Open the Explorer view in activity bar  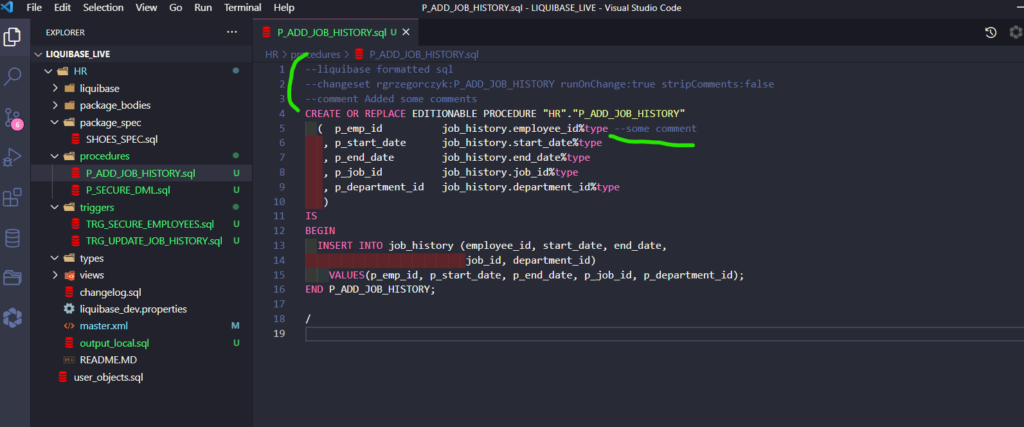12,36
